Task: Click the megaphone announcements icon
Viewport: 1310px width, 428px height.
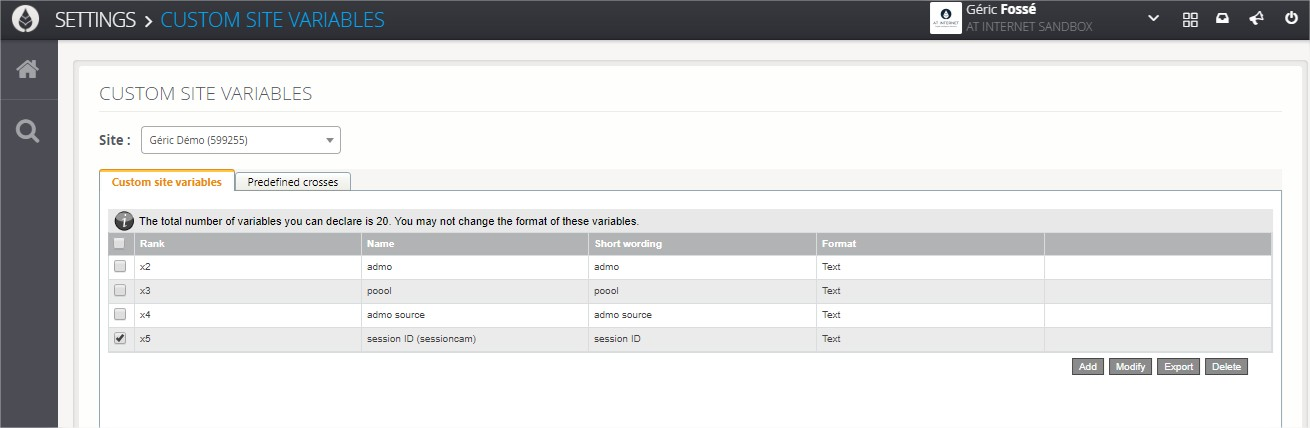Action: point(1256,20)
